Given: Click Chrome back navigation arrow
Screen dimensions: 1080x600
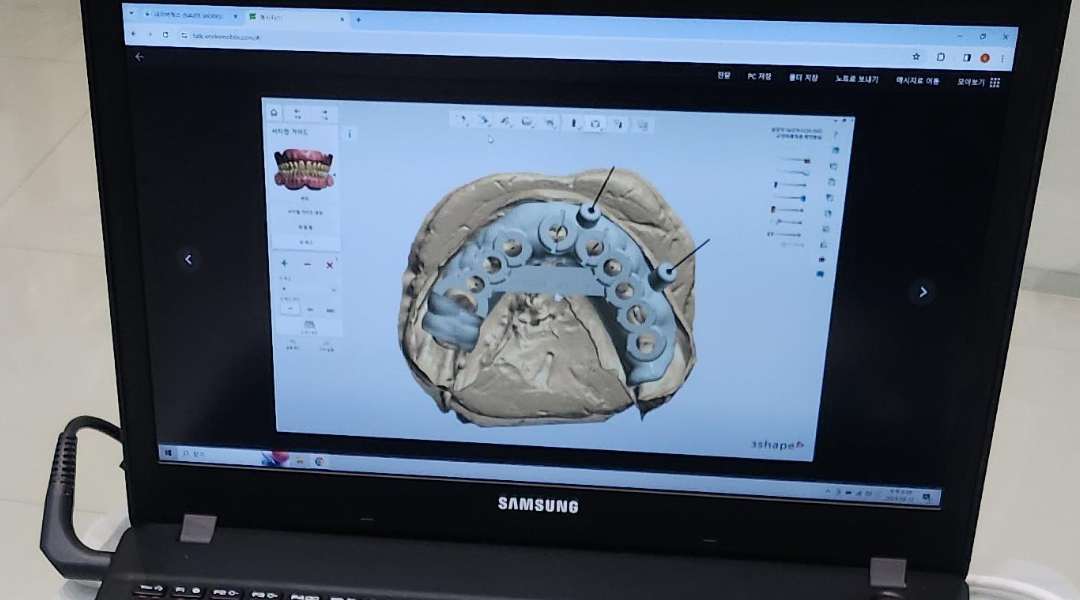Looking at the screenshot, I should (x=134, y=33).
